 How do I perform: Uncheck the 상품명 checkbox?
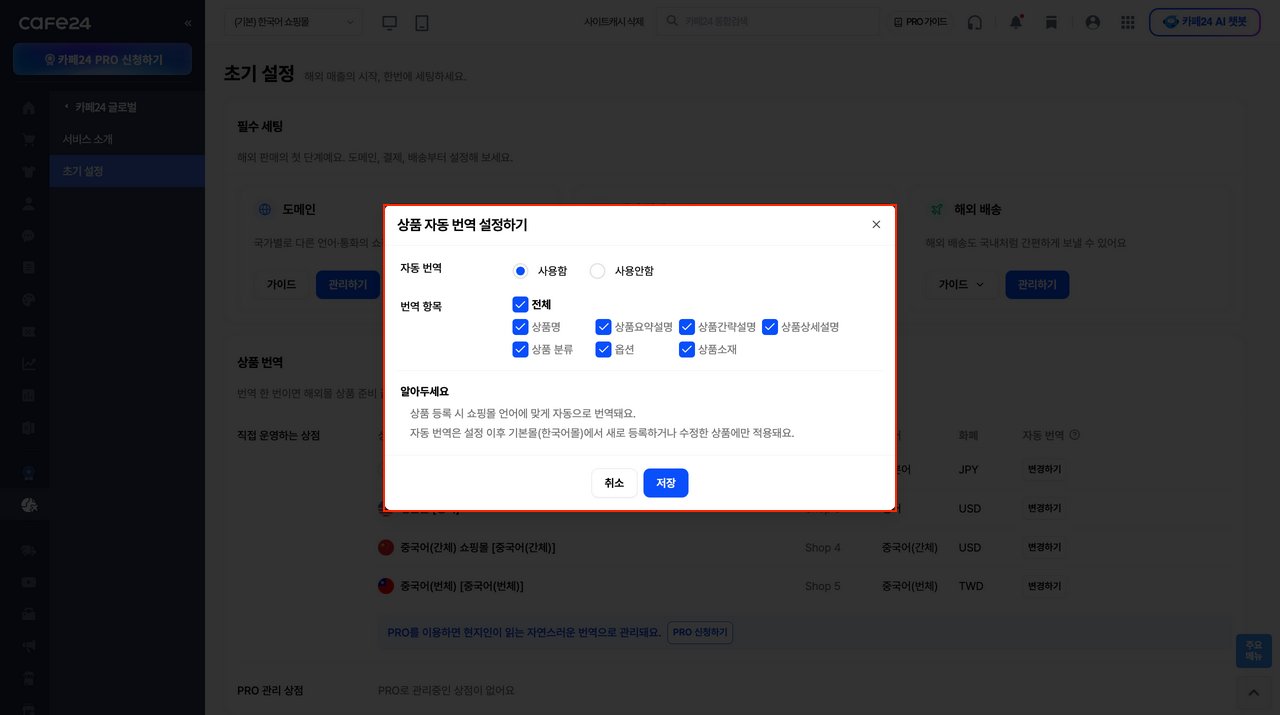520,327
